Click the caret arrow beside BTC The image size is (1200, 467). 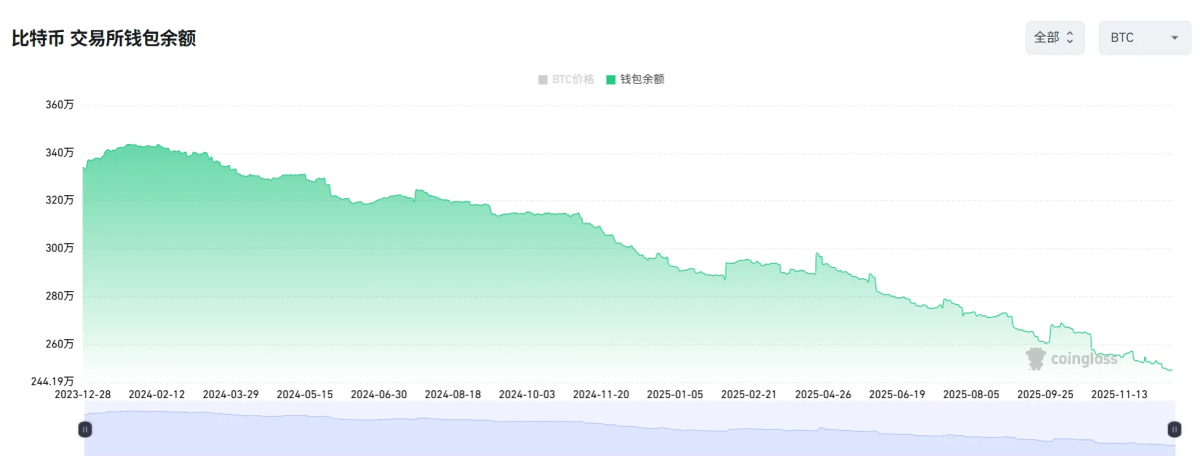1174,38
